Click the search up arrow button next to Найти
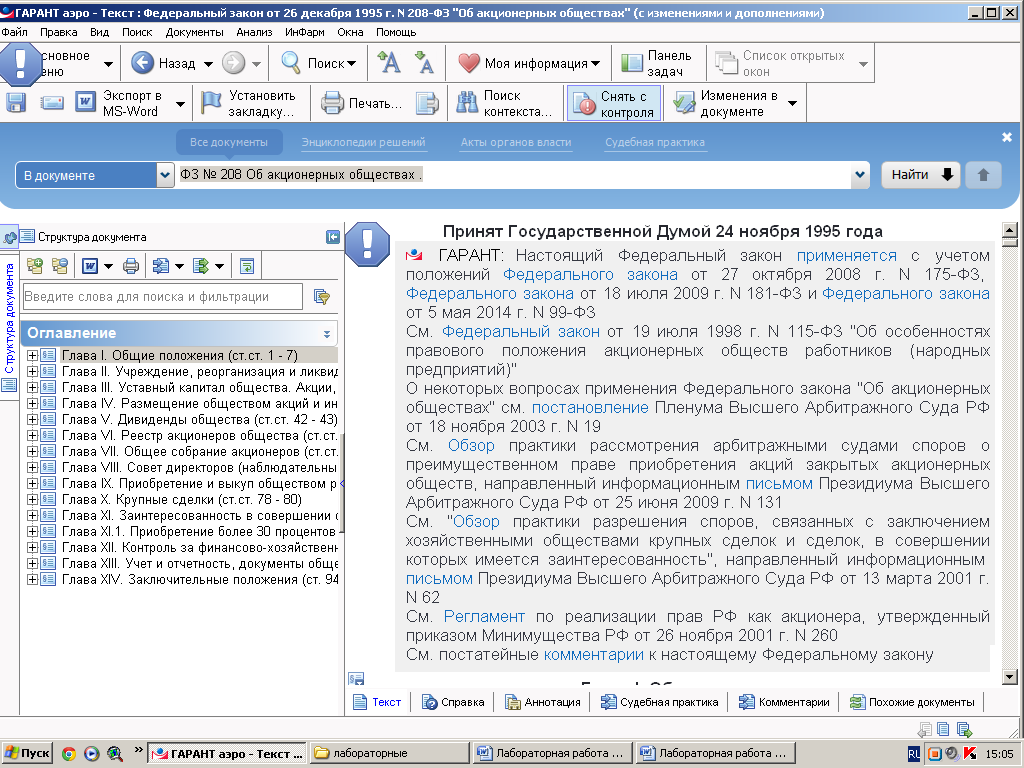 point(984,175)
